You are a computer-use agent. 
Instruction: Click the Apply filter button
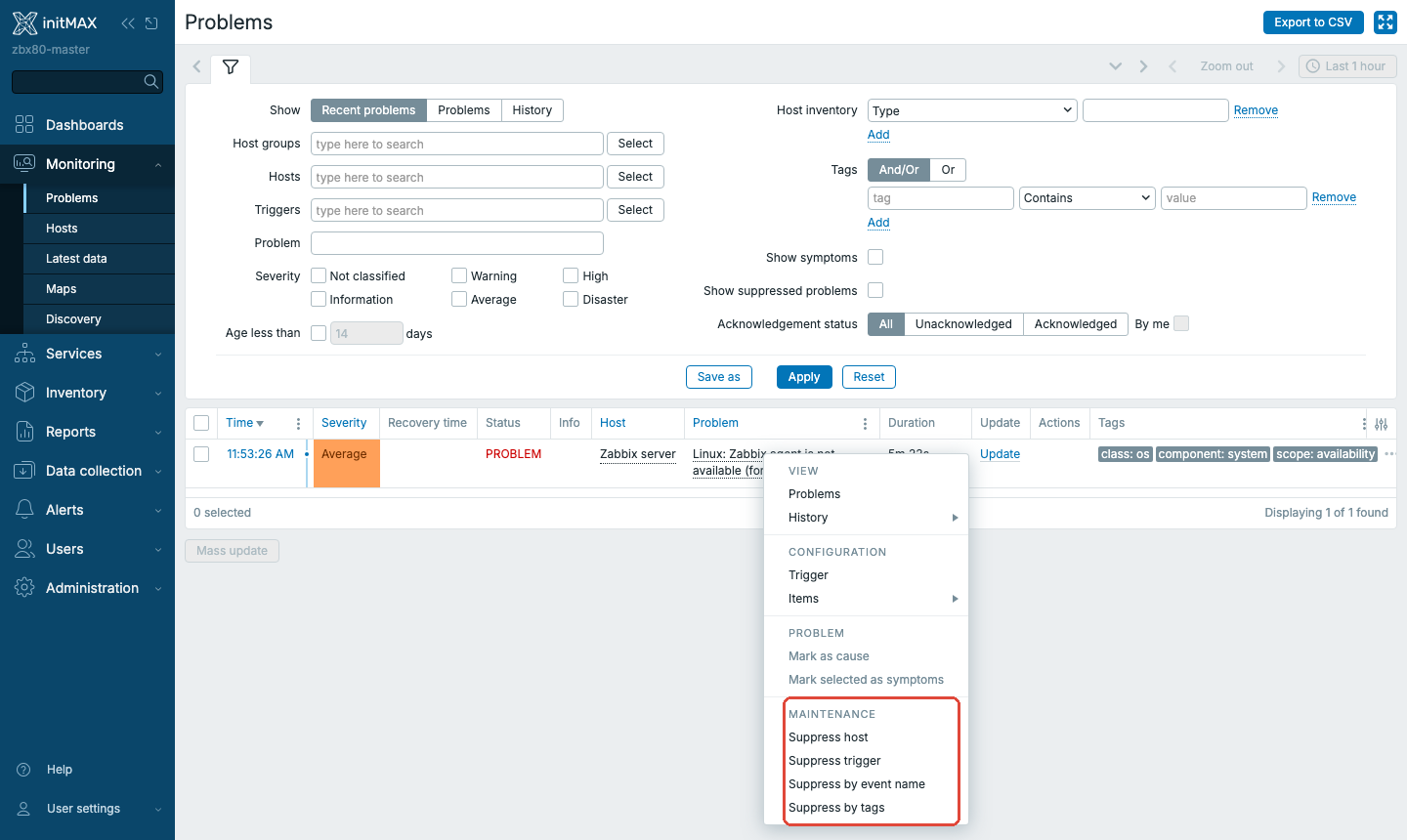tap(804, 377)
